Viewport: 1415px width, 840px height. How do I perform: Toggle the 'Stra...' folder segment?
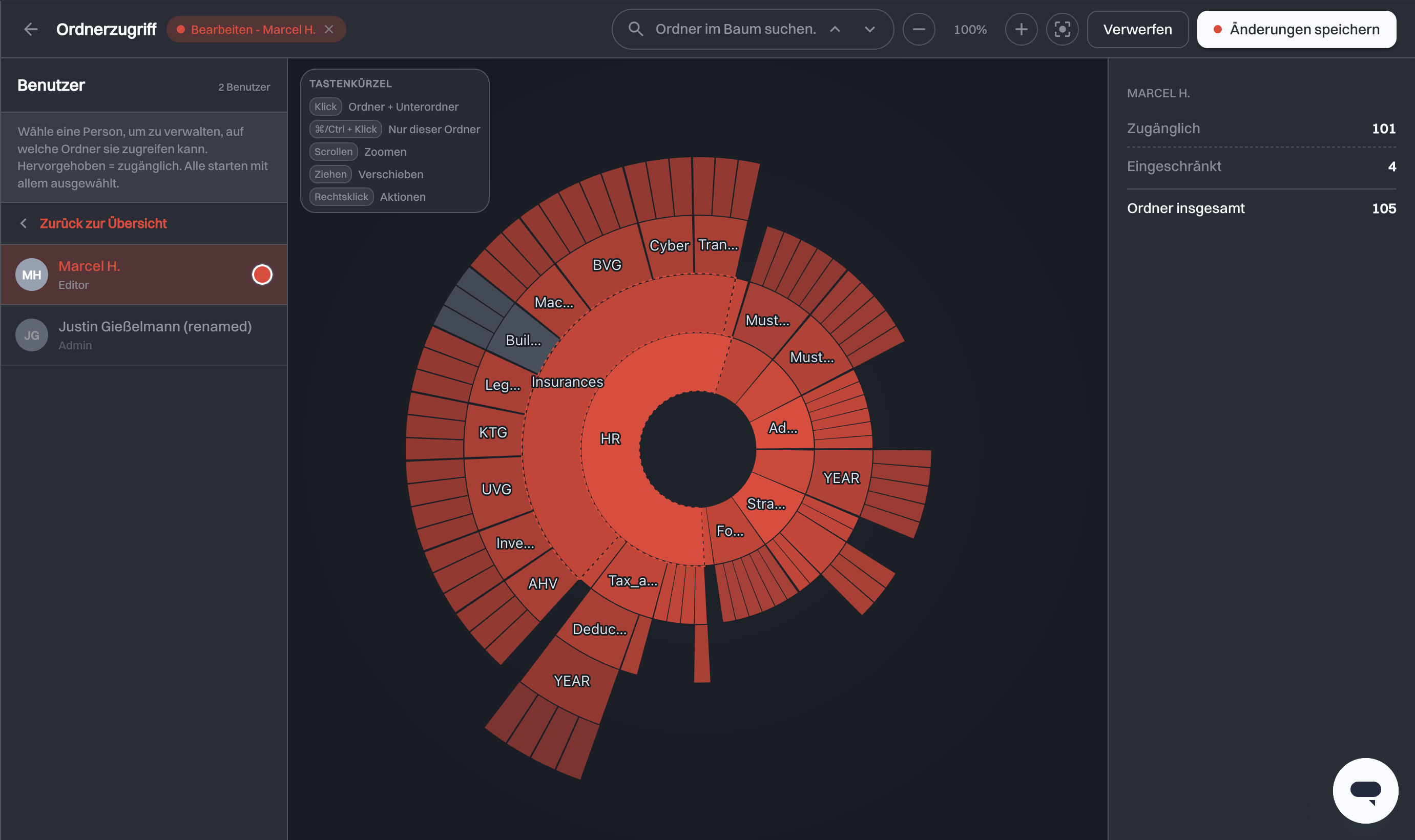[766, 504]
